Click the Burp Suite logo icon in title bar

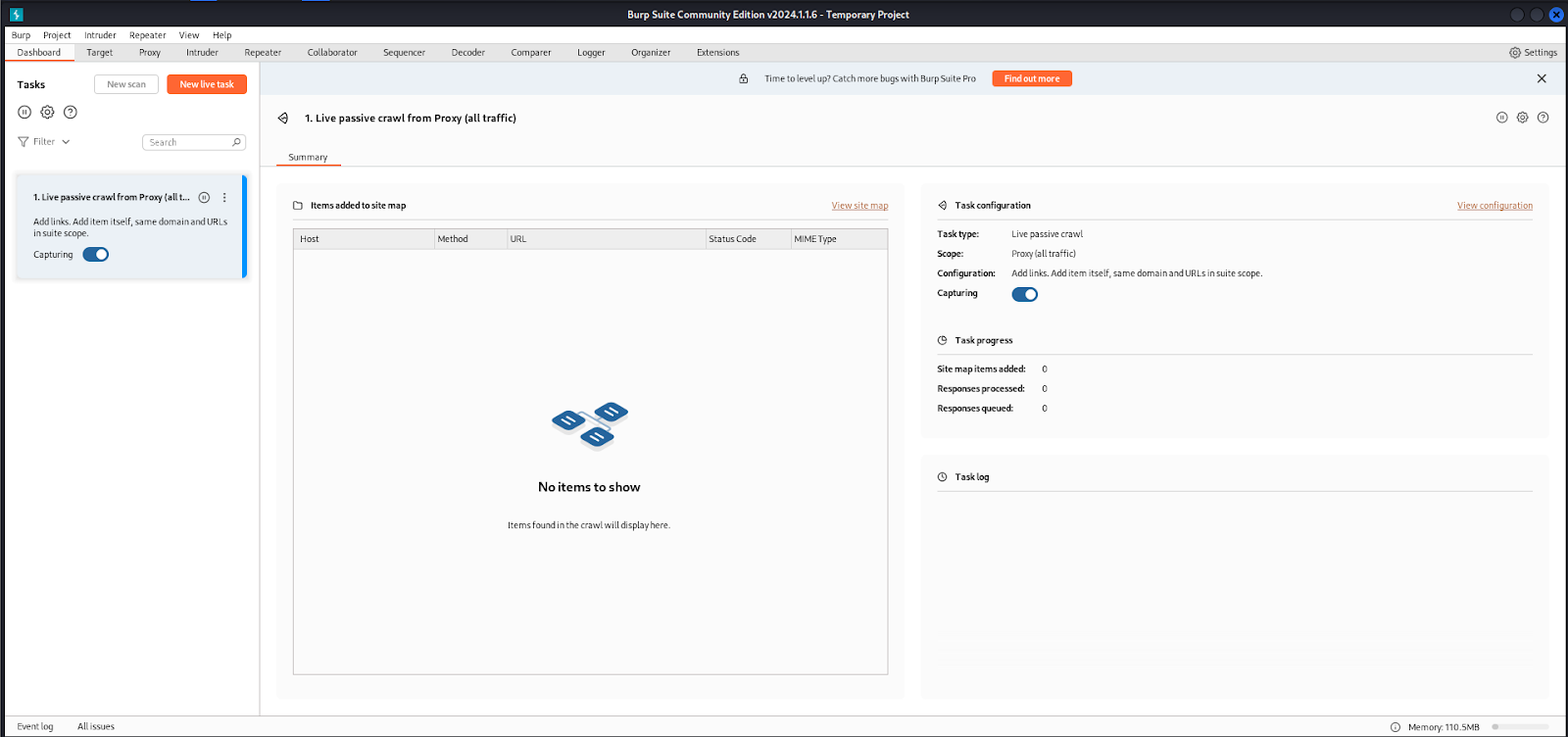[16, 15]
